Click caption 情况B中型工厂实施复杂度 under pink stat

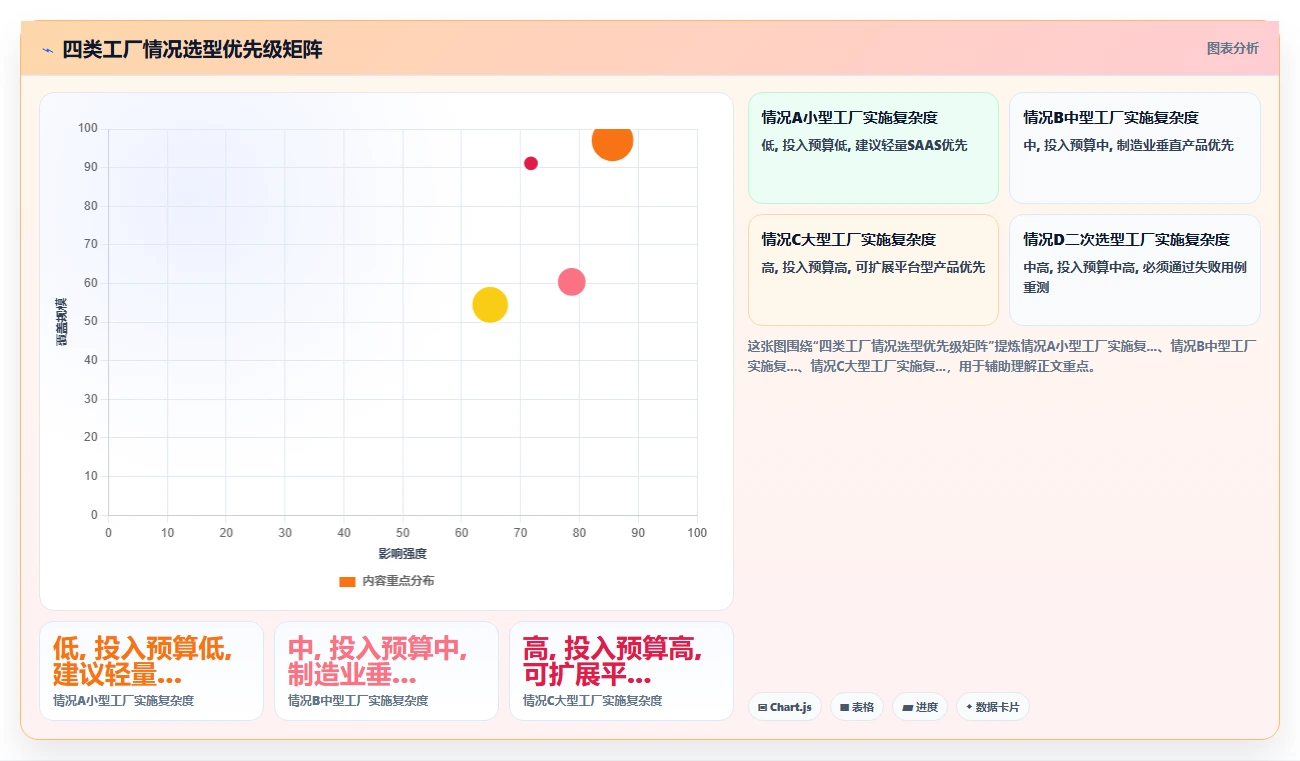coord(358,701)
